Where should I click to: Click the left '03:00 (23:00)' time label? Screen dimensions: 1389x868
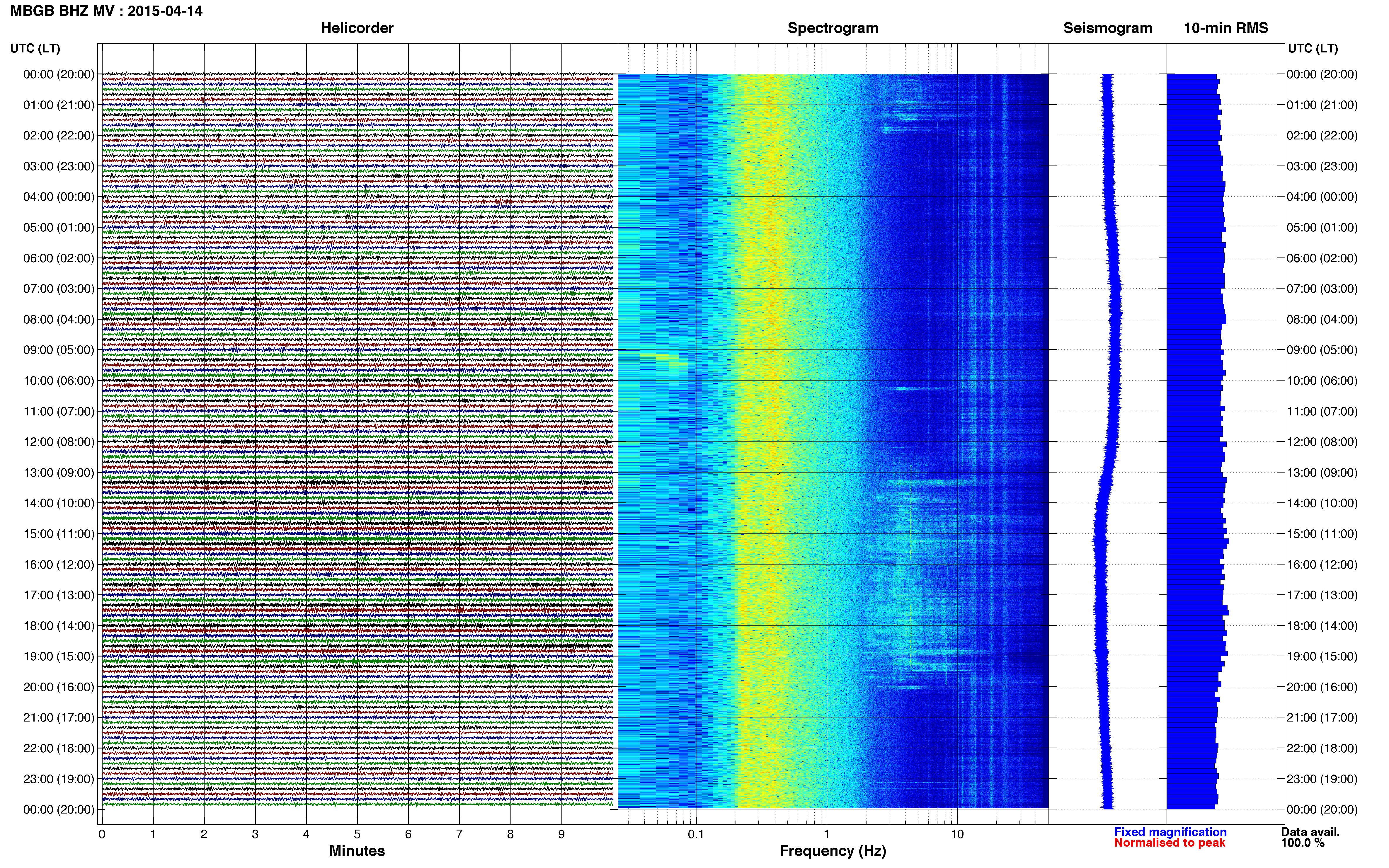(x=59, y=166)
